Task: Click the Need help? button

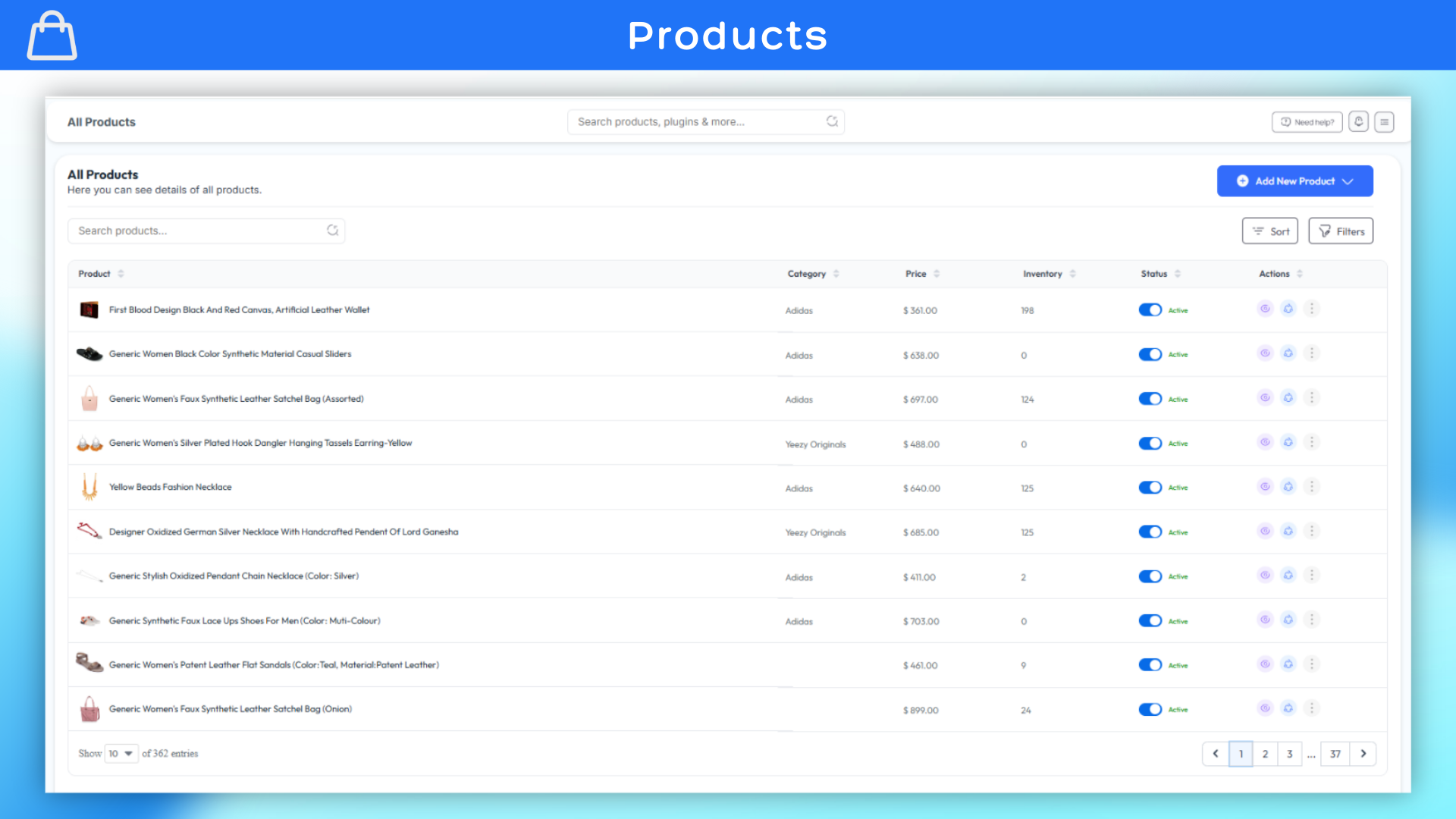Action: pos(1307,122)
